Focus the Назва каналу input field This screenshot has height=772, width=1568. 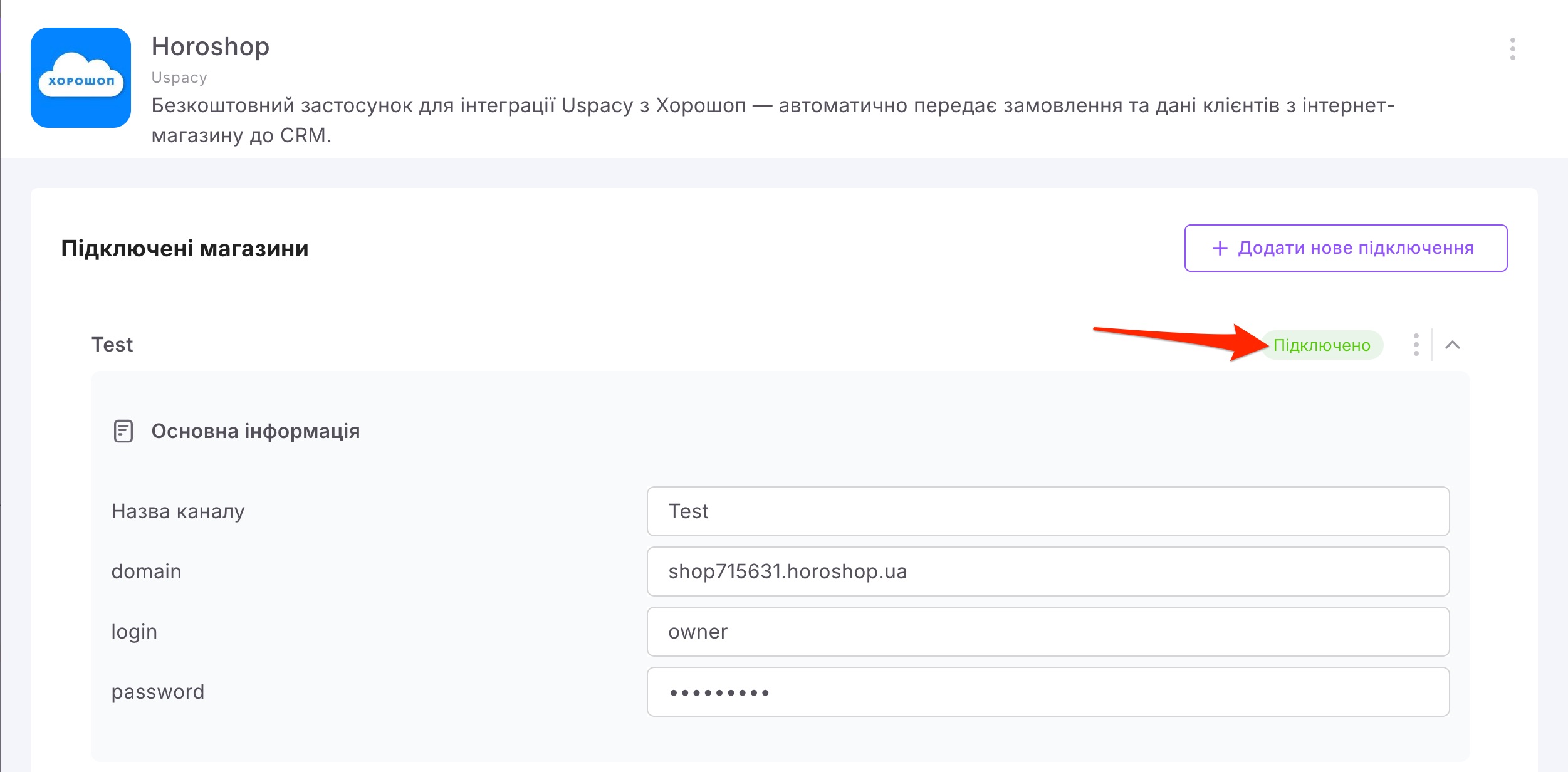(x=1048, y=511)
